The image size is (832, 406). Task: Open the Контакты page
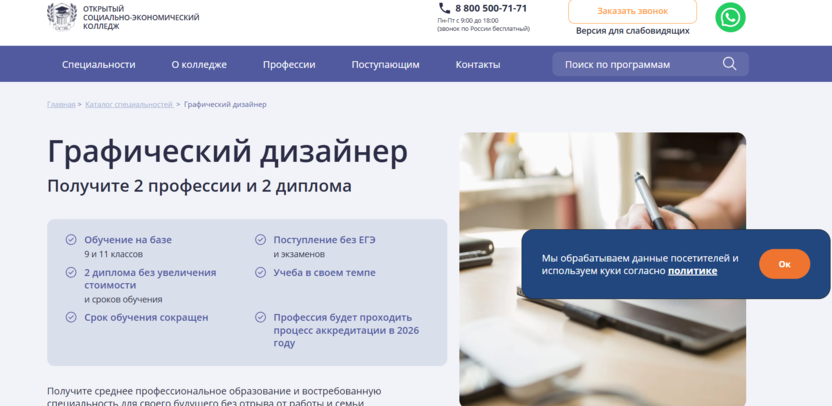point(478,65)
